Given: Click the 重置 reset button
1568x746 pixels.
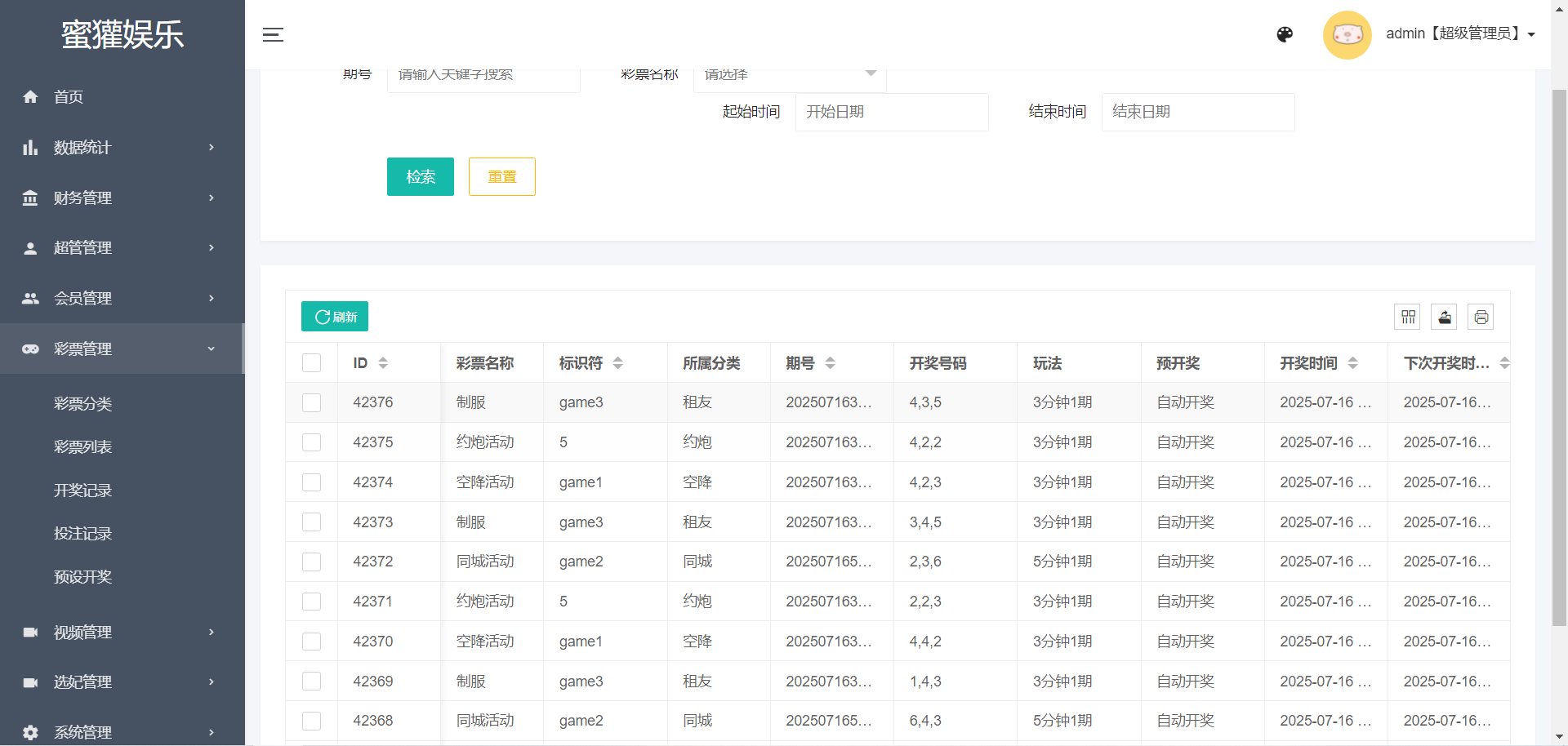Looking at the screenshot, I should coord(501,176).
